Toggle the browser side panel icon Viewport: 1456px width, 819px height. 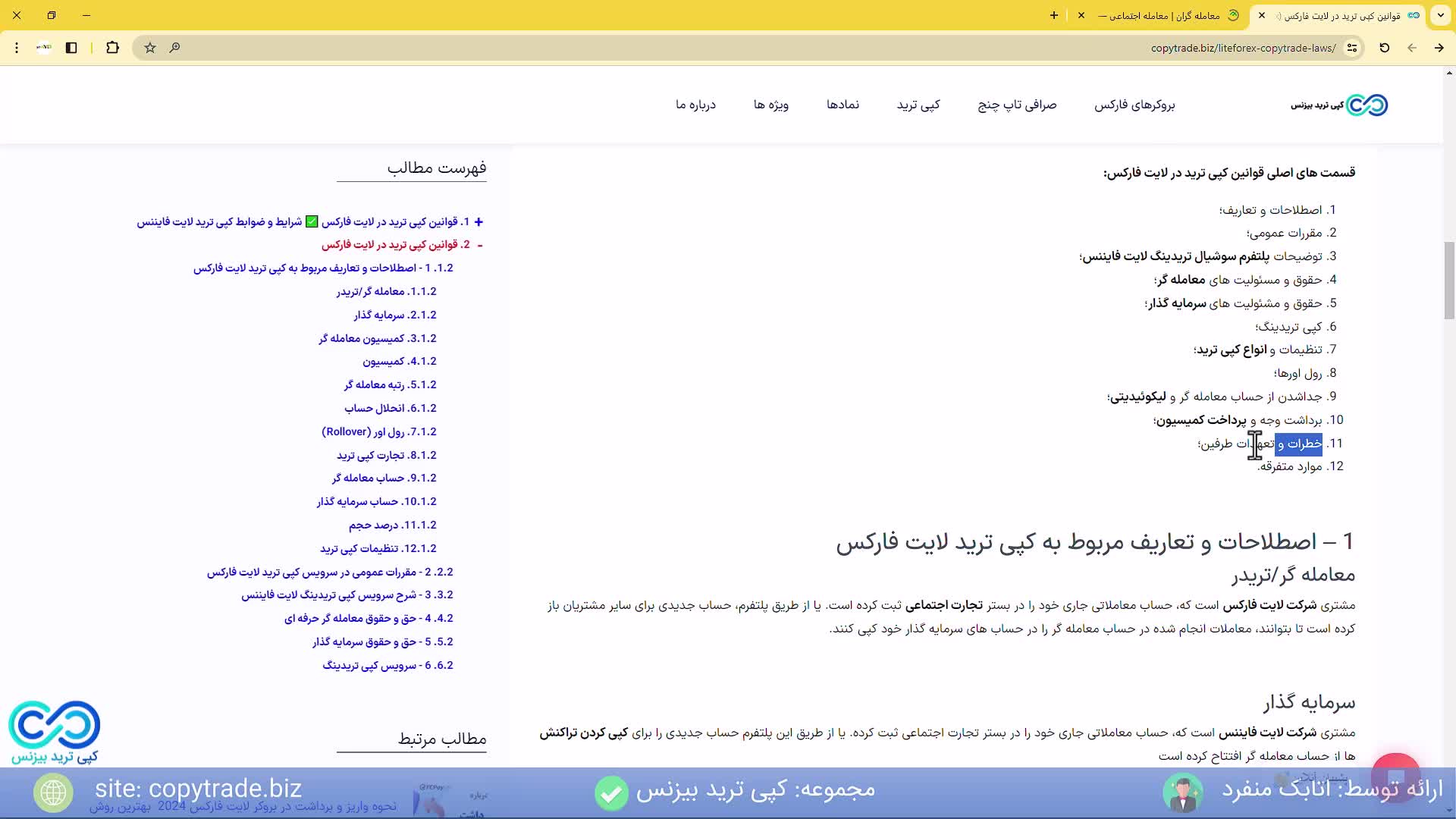[71, 48]
